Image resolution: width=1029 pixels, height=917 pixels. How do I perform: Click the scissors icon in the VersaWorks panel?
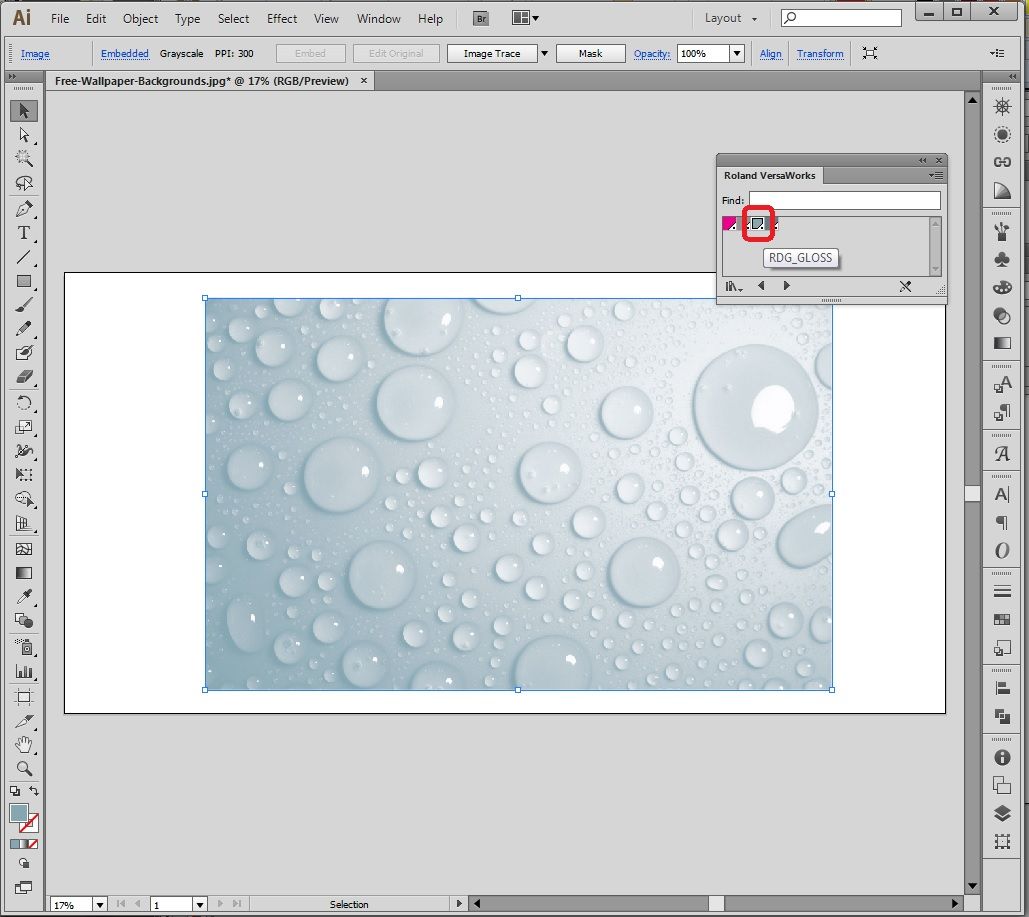906,286
